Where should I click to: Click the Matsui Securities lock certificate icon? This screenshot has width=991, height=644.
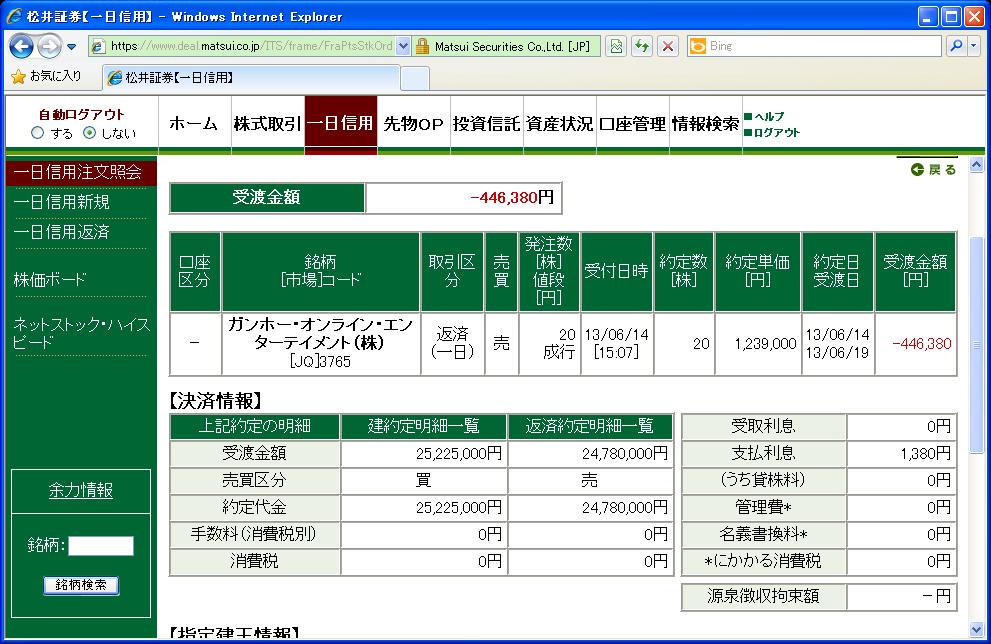click(422, 46)
